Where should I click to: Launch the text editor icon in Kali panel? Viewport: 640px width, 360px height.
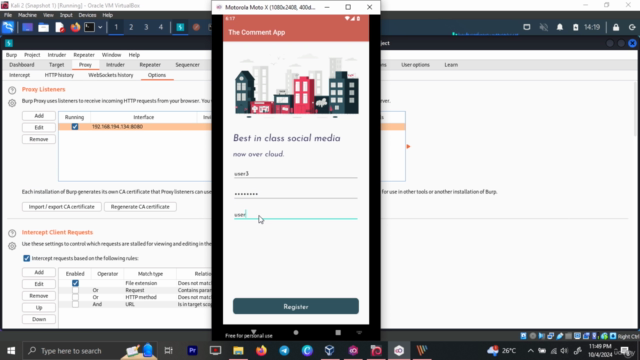click(60, 27)
